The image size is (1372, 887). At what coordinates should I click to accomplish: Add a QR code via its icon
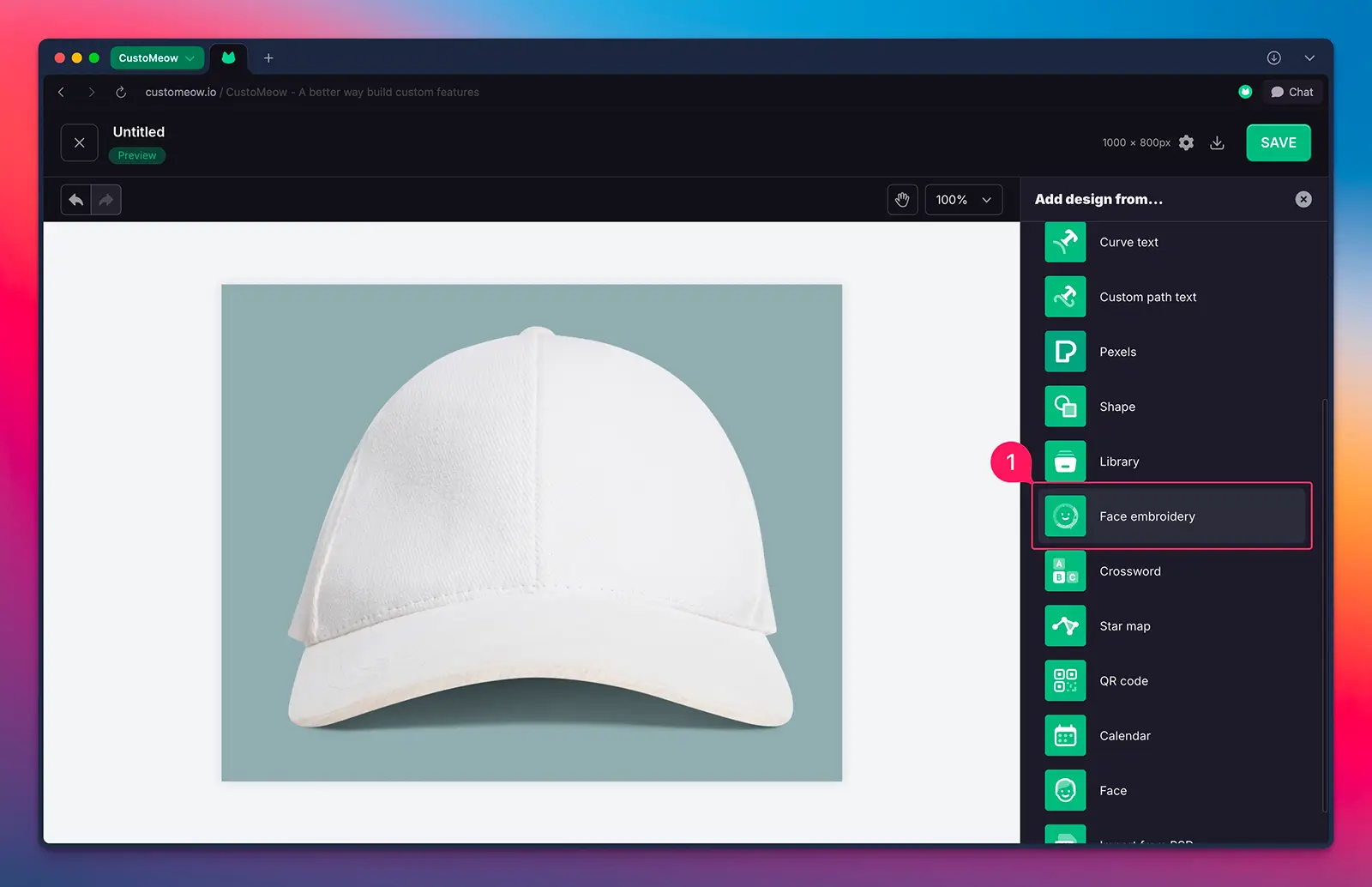[1065, 681]
